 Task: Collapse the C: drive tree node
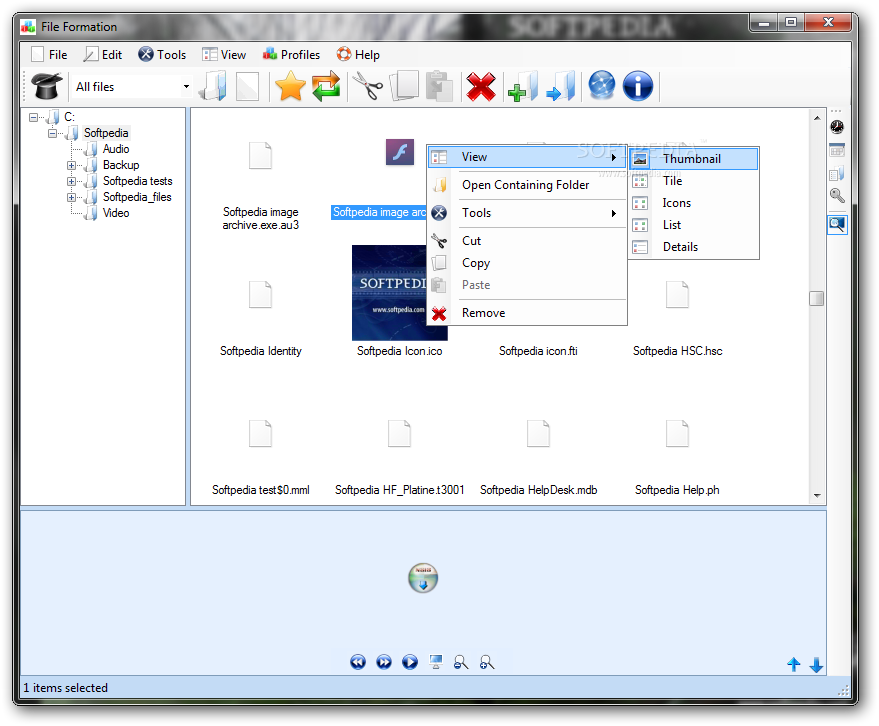34,117
